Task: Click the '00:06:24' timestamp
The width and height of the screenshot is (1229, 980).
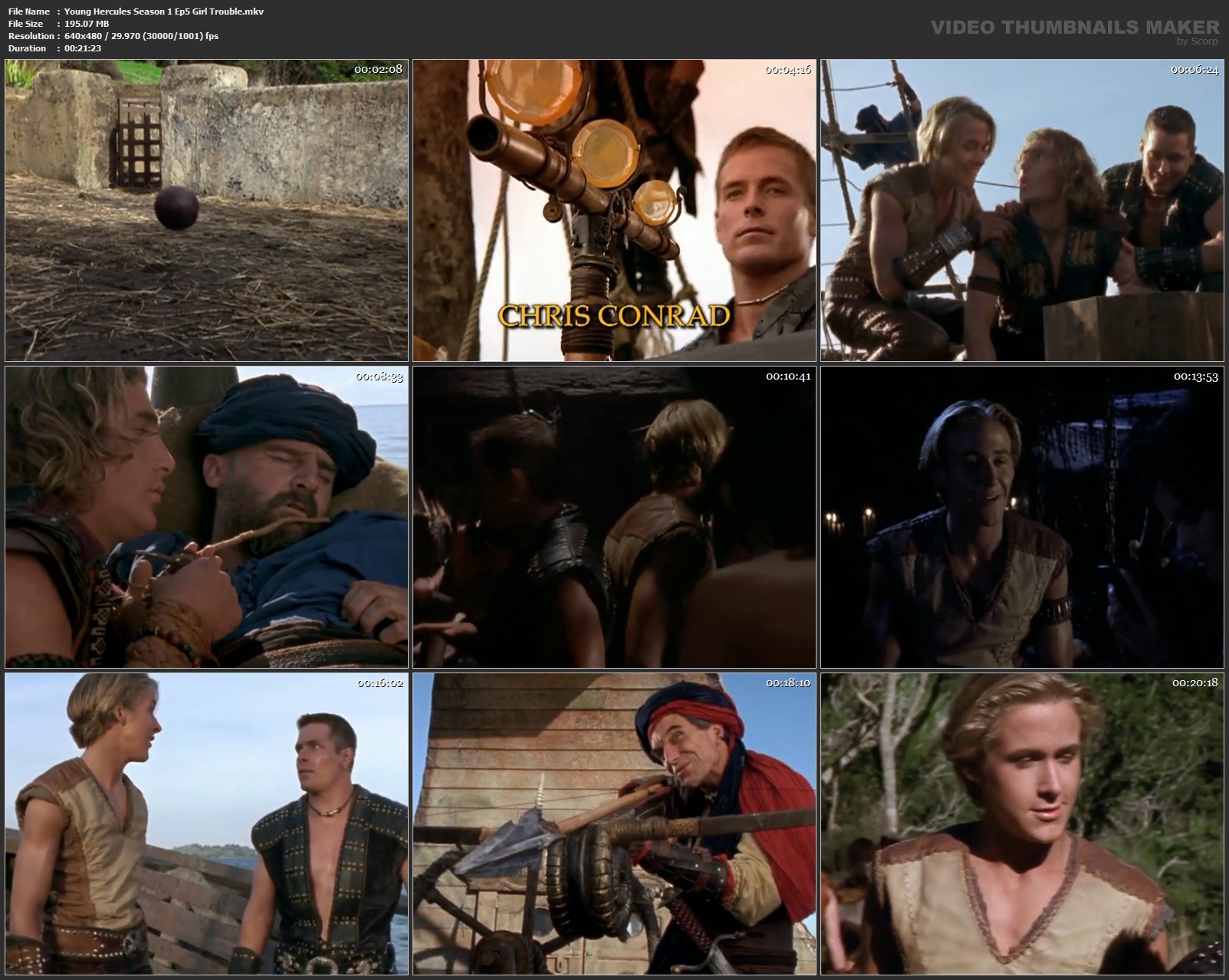Action: pyautogui.click(x=1194, y=70)
